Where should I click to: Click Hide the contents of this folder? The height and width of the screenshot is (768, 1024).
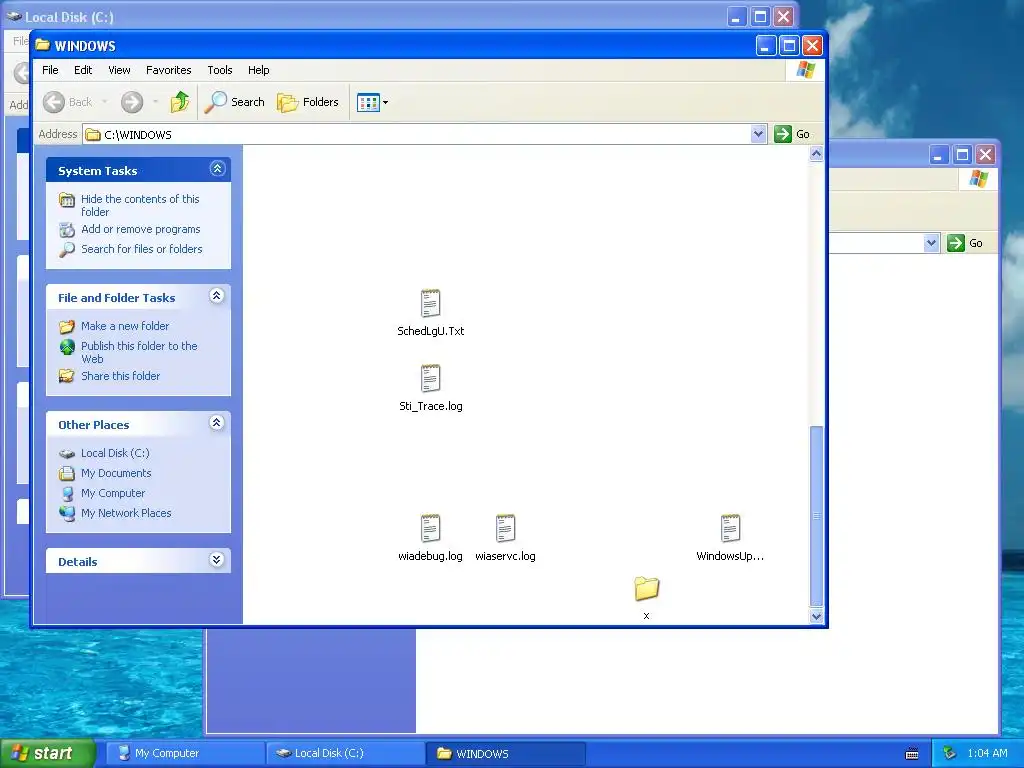pos(140,205)
